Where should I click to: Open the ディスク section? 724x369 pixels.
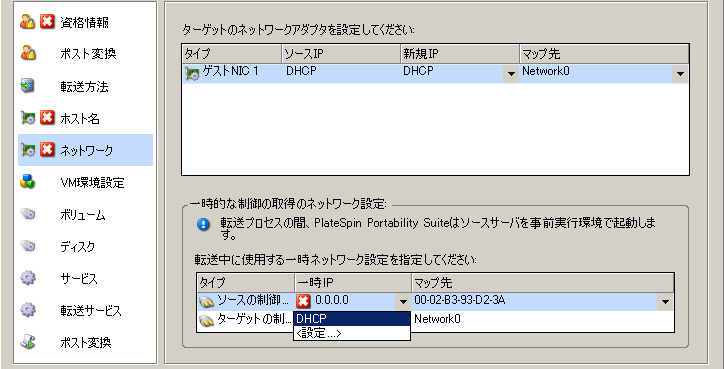tap(78, 247)
